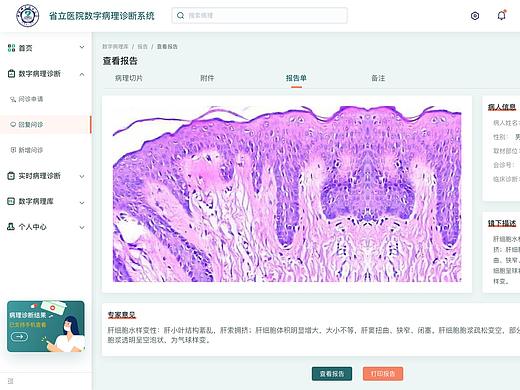This screenshot has height=390, width=520.
Task: Open notifications bell icon
Action: coord(501,15)
